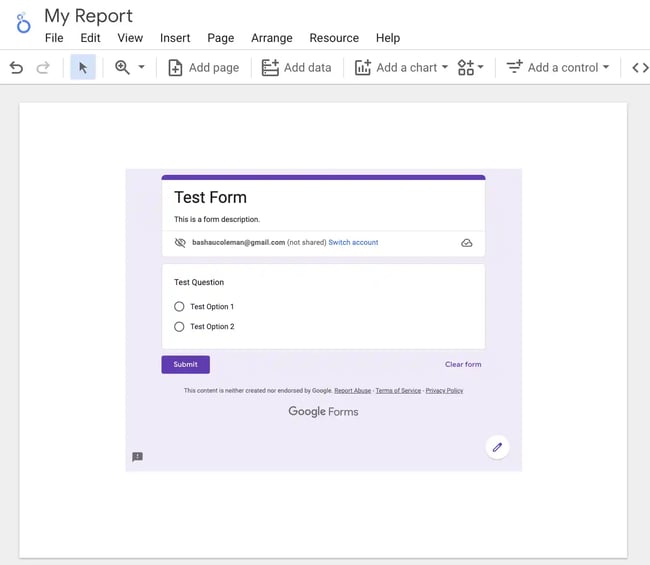Screen dimensions: 650x565
Task: Click the Add page button
Action: (204, 67)
